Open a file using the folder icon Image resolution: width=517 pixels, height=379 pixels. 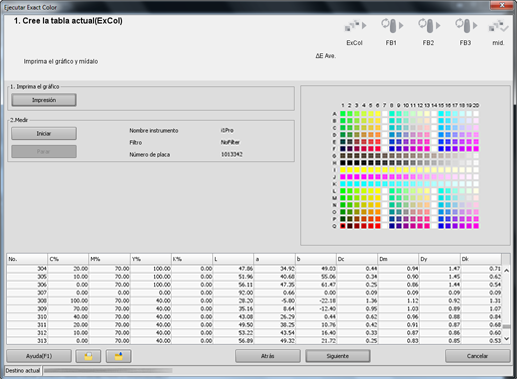88,356
